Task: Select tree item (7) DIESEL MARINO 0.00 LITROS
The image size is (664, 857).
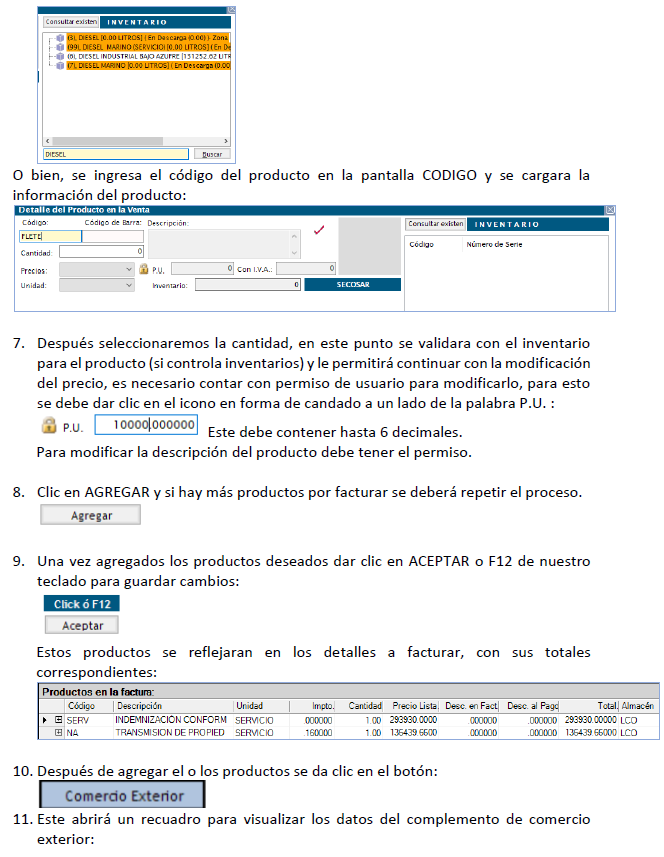Action: pos(148,66)
